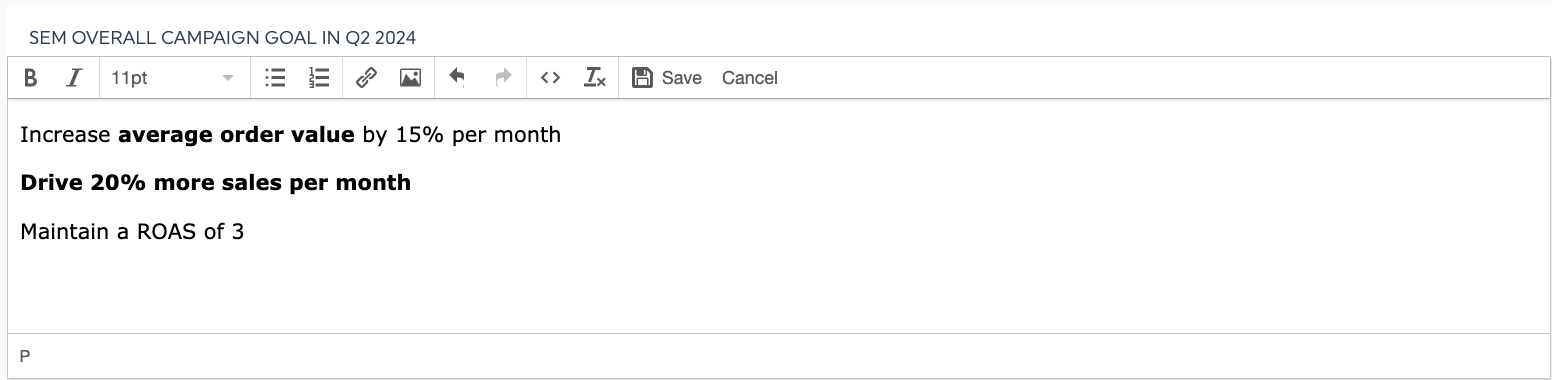
Task: Insert an image via the picture icon
Action: coord(410,78)
